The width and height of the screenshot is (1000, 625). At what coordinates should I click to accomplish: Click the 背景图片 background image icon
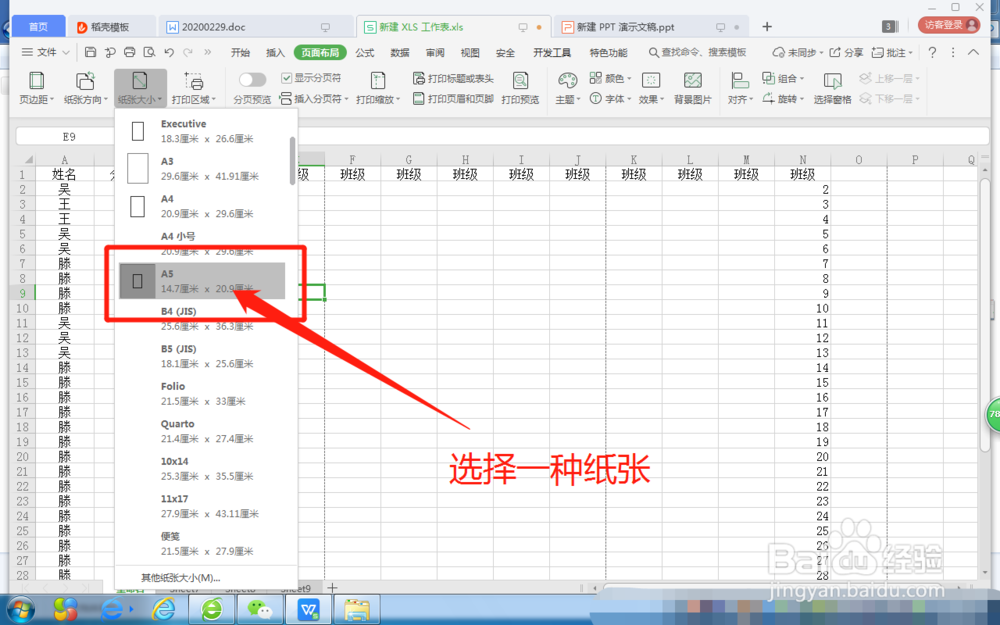tap(693, 80)
